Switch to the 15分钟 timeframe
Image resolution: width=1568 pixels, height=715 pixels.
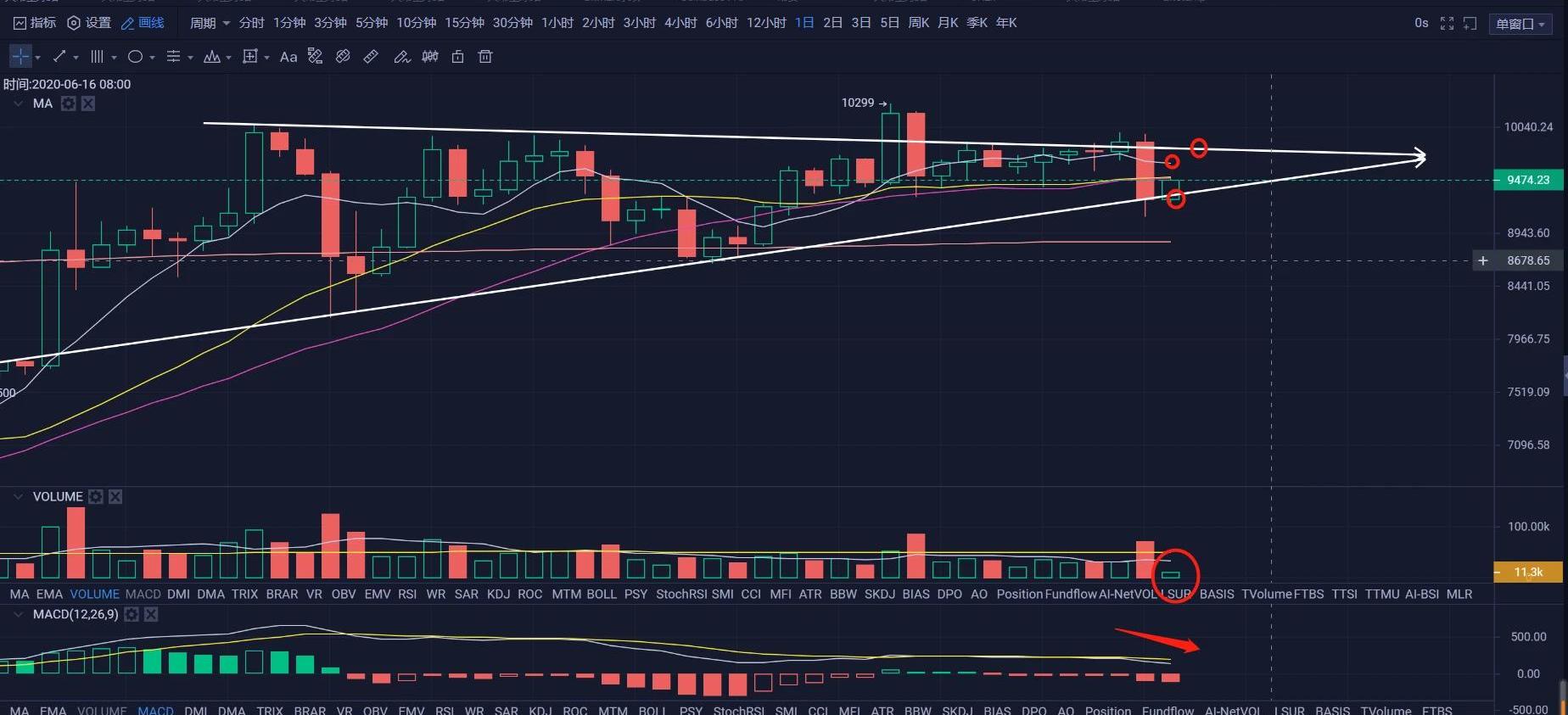pyautogui.click(x=464, y=23)
